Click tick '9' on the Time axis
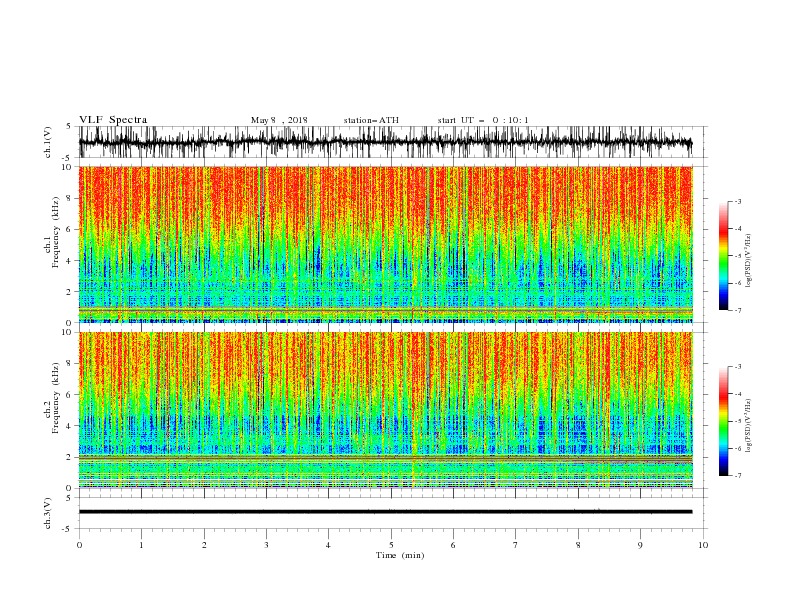The width and height of the screenshot is (792, 612). pyautogui.click(x=640, y=545)
